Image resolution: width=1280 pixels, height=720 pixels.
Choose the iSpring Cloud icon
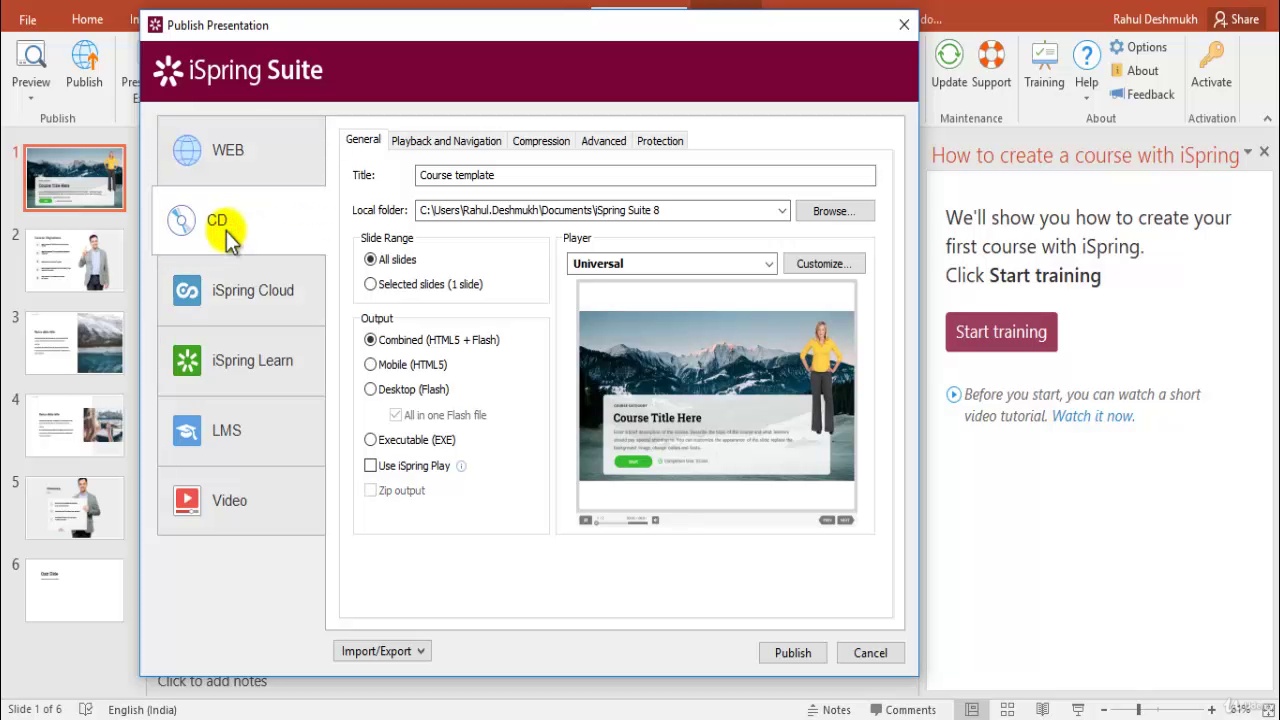pyautogui.click(x=187, y=290)
